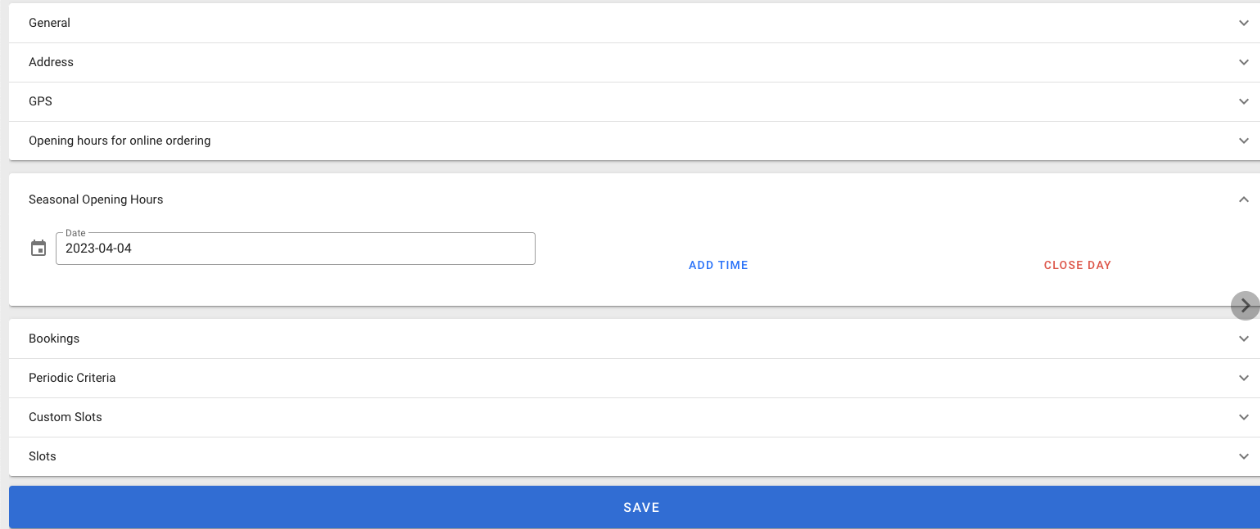
Task: Click the calendar icon beside Date field
Action: (x=38, y=248)
